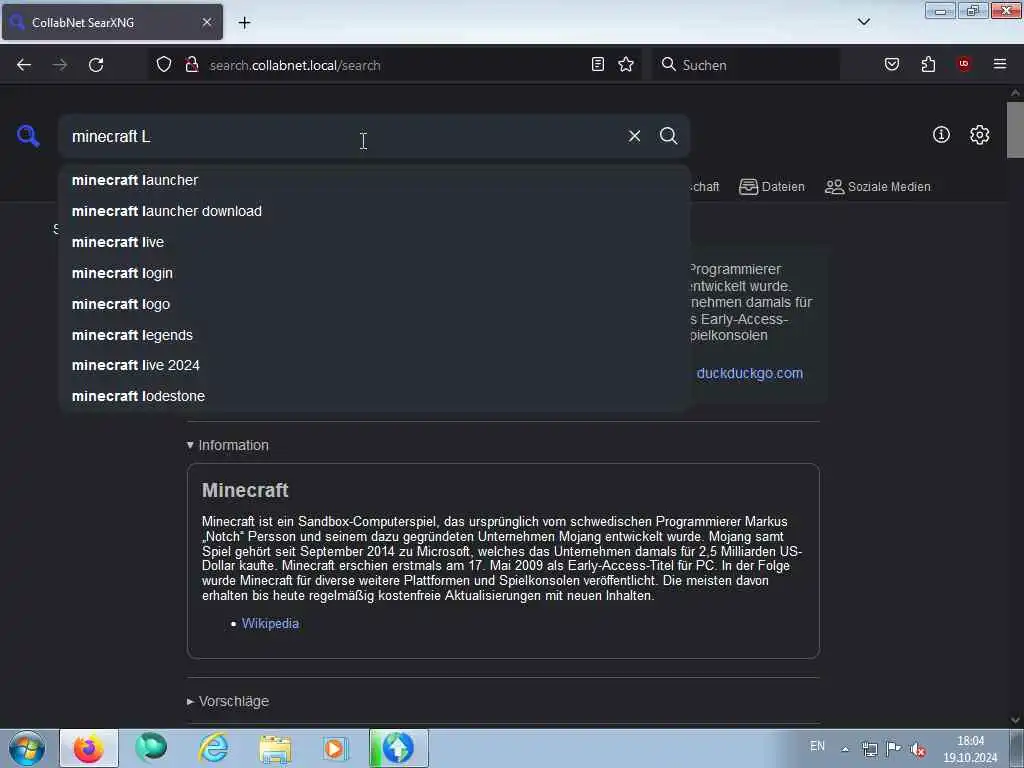
Task: Clear the search query with the X
Action: coord(634,136)
